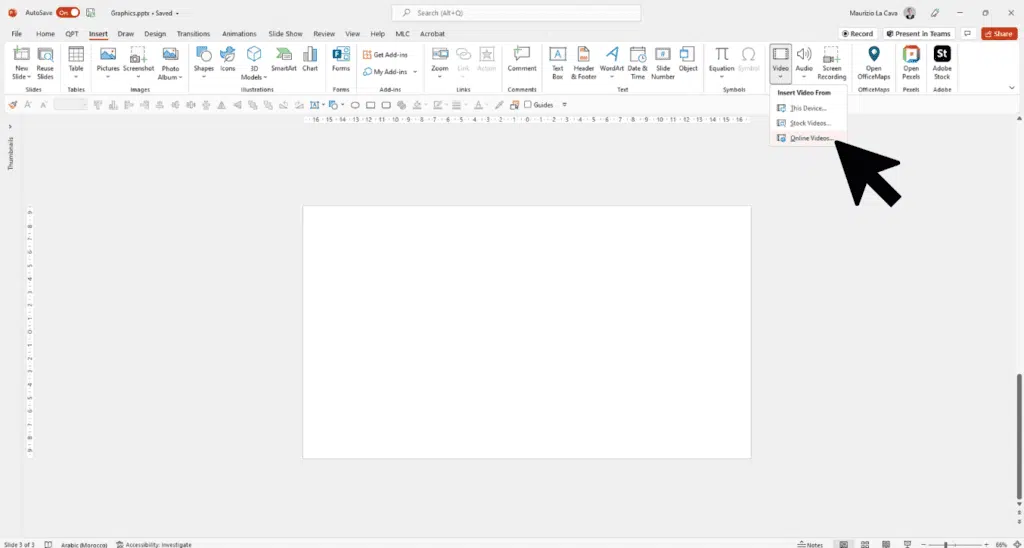
Task: Toggle the AutoSave switch
Action: [68, 13]
